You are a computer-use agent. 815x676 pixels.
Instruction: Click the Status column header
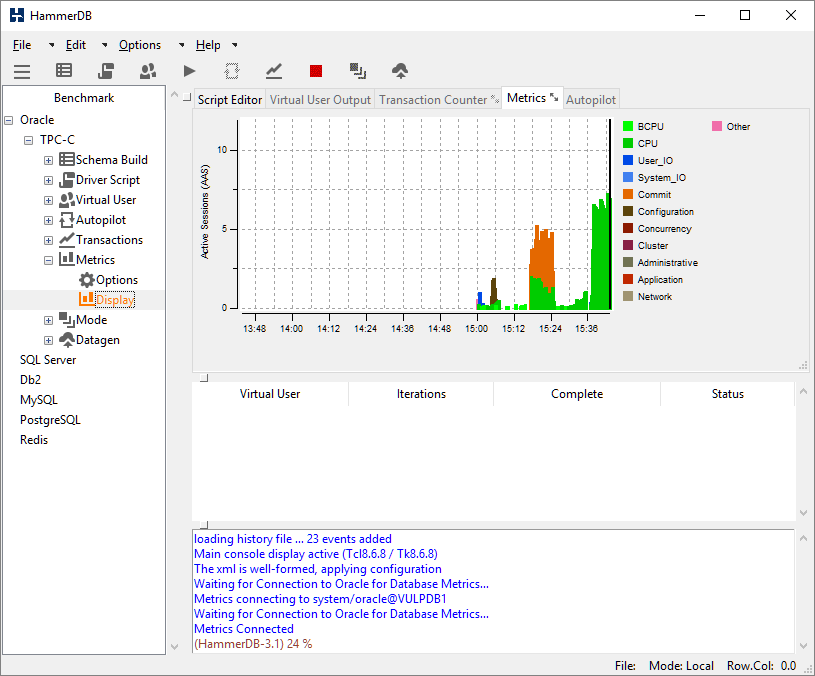727,394
